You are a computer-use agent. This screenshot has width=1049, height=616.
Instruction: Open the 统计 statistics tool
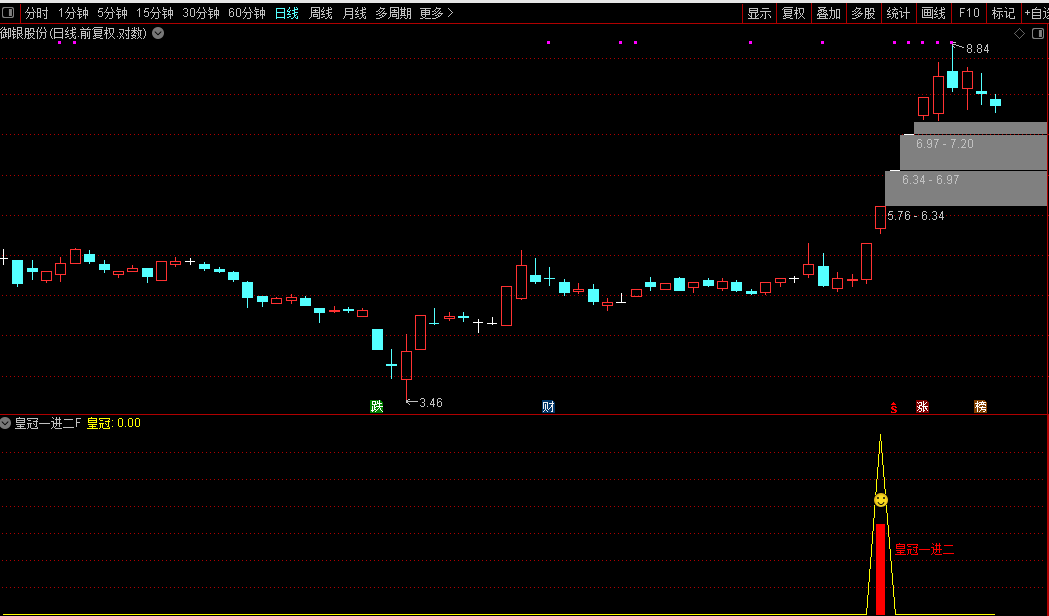pos(898,13)
